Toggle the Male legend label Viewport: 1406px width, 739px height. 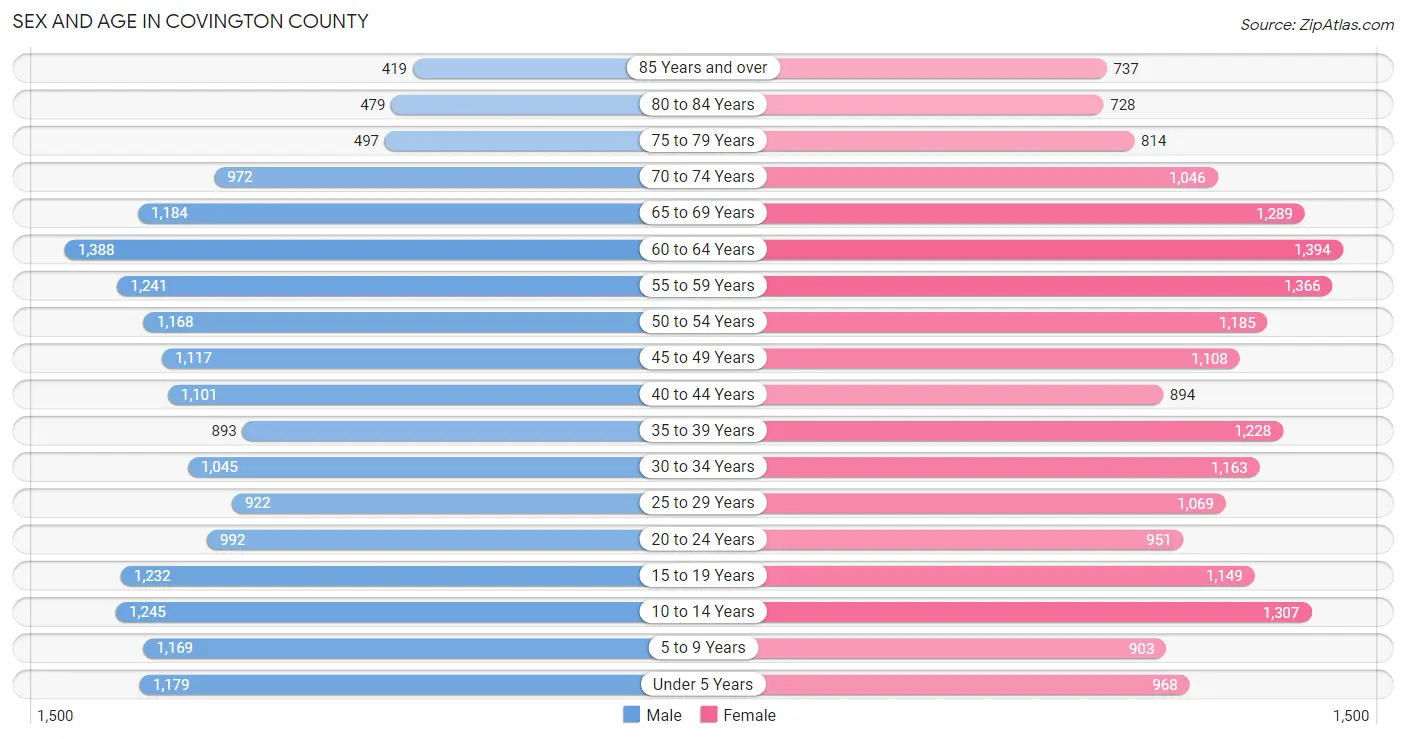tap(664, 715)
